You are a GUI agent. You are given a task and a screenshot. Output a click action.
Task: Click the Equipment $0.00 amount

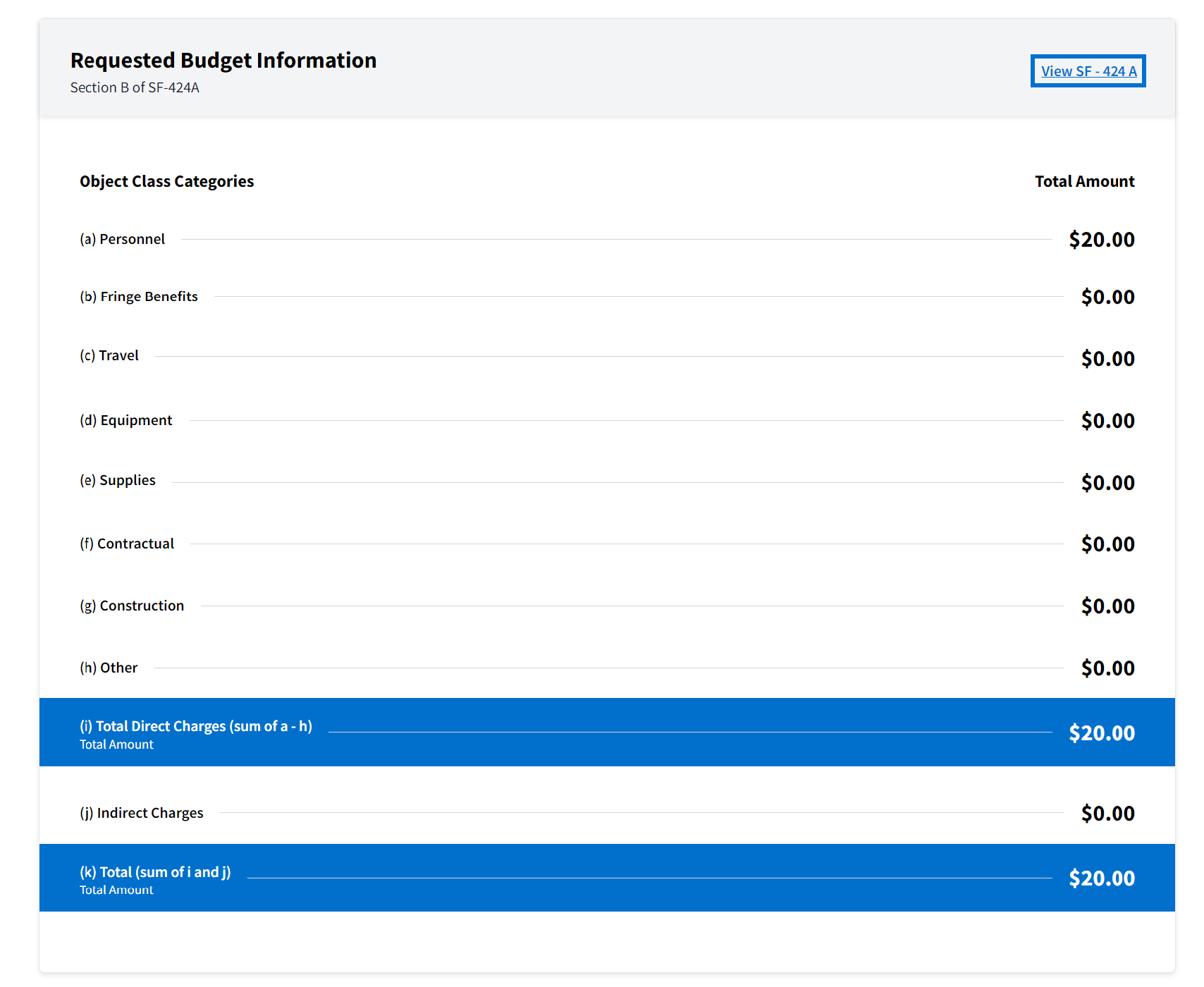pyautogui.click(x=1107, y=421)
